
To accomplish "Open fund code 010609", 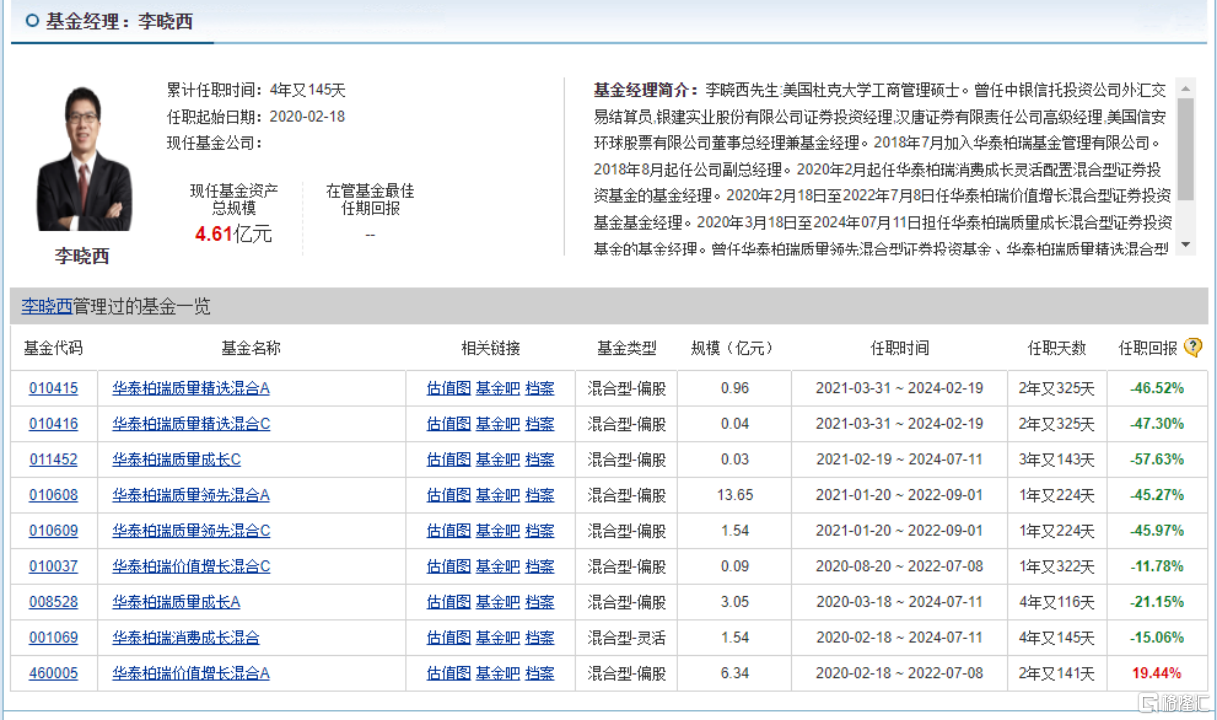I will click(x=53, y=531).
